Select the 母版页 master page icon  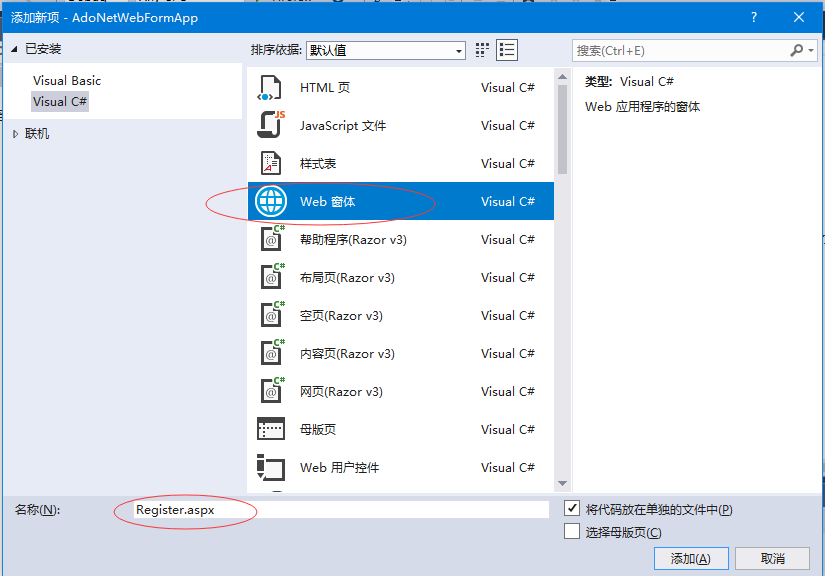(270, 430)
